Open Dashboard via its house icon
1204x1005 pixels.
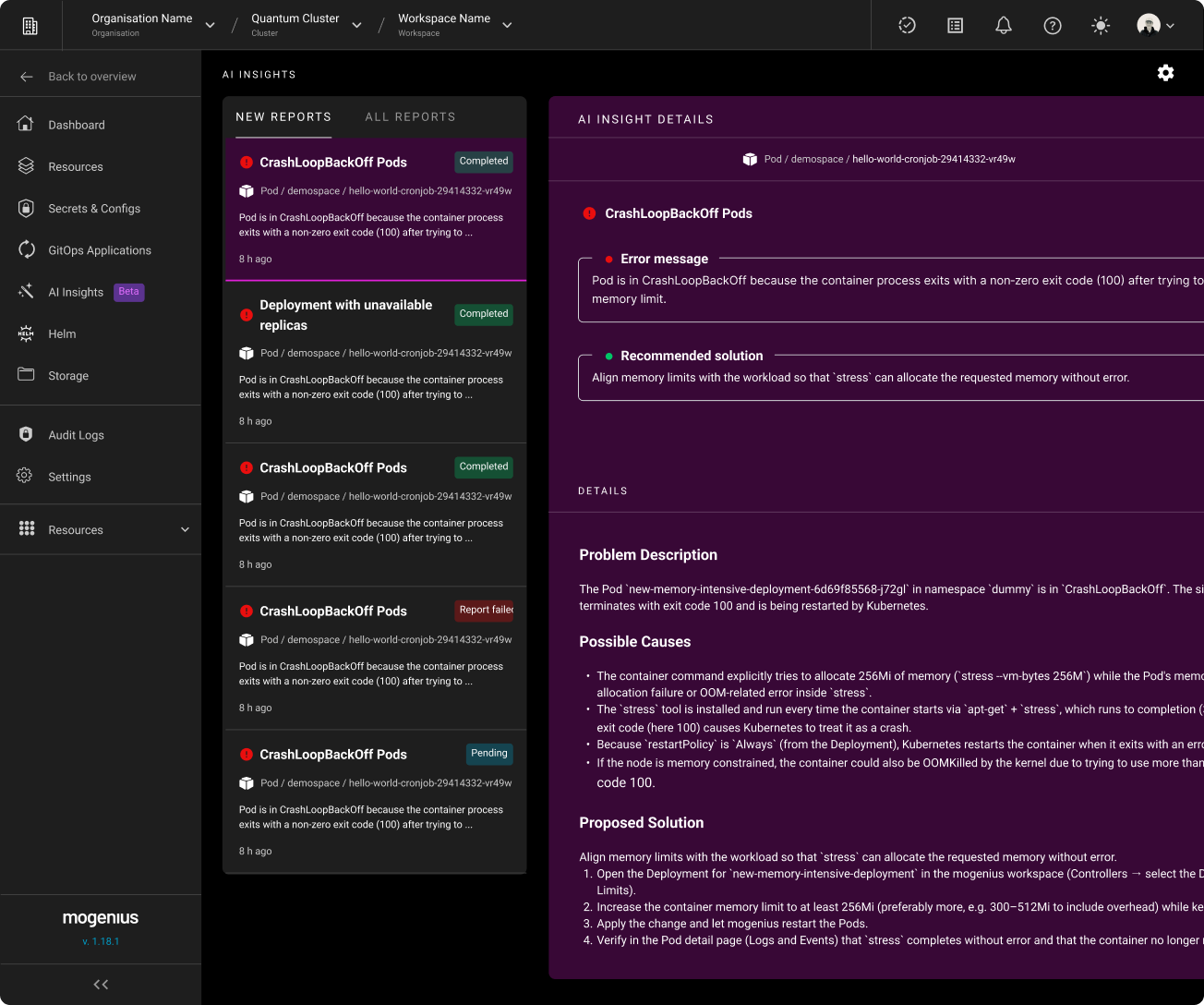click(x=26, y=124)
